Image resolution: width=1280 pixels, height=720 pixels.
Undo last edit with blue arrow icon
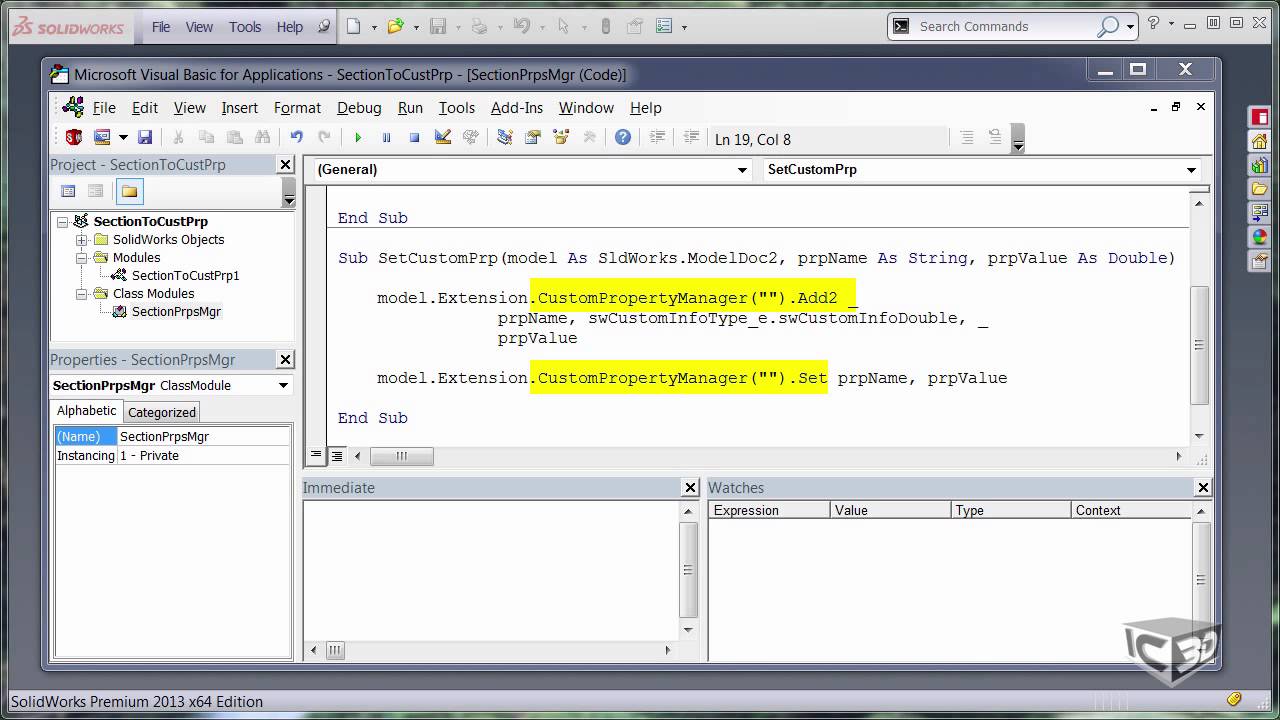pos(296,138)
